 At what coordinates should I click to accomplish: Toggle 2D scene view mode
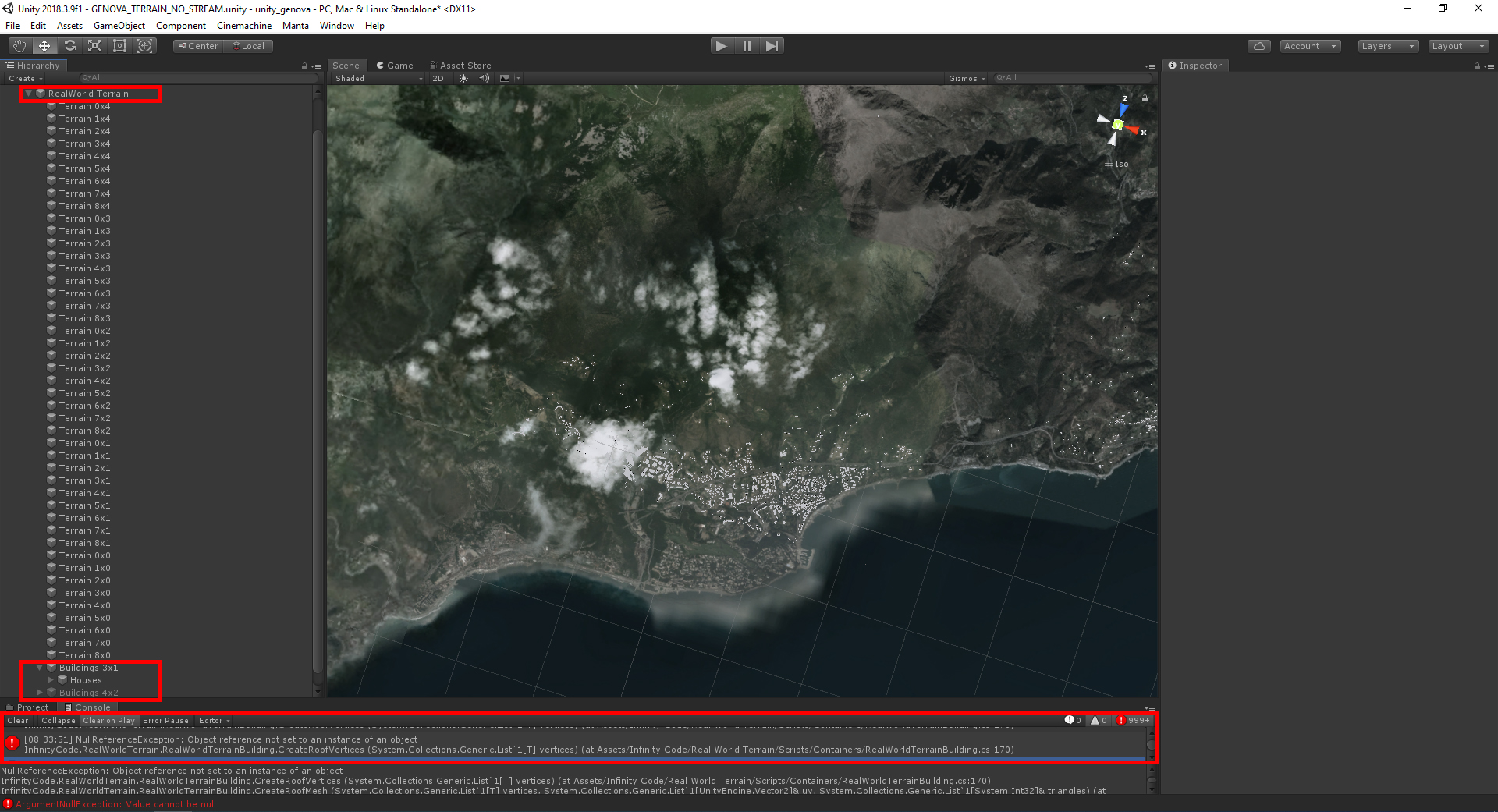pyautogui.click(x=438, y=78)
